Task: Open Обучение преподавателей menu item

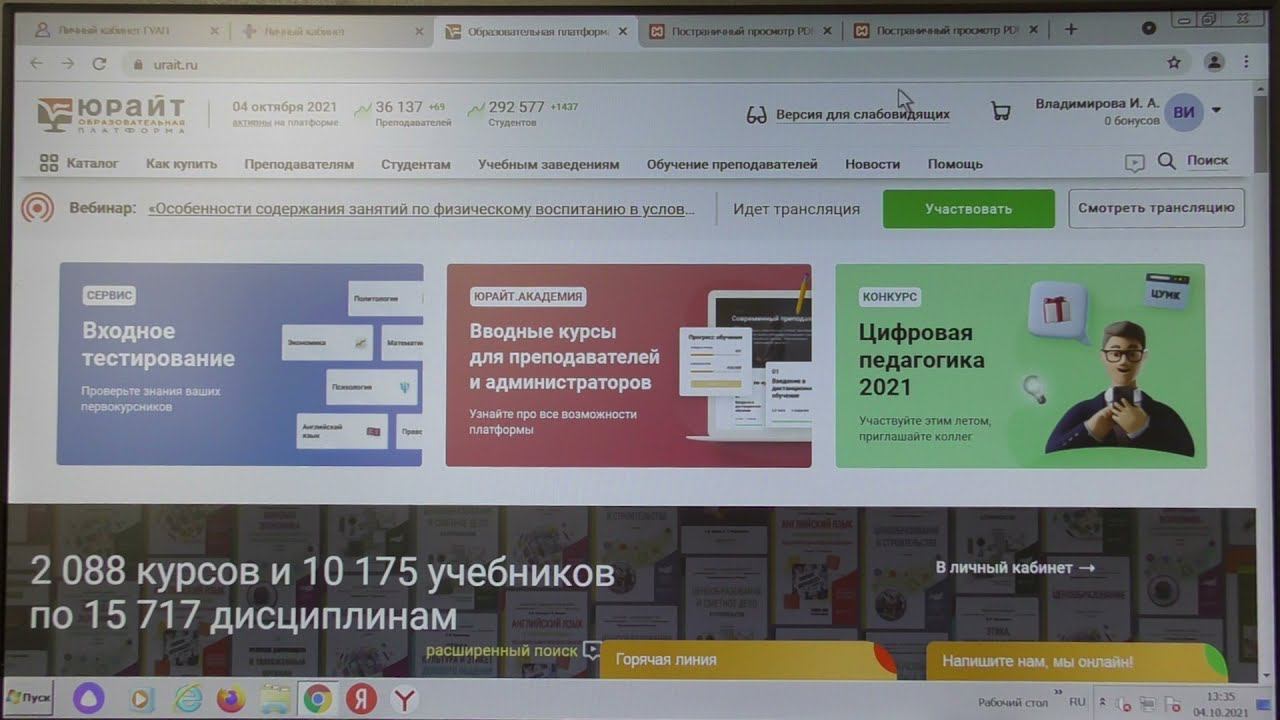Action: [732, 164]
